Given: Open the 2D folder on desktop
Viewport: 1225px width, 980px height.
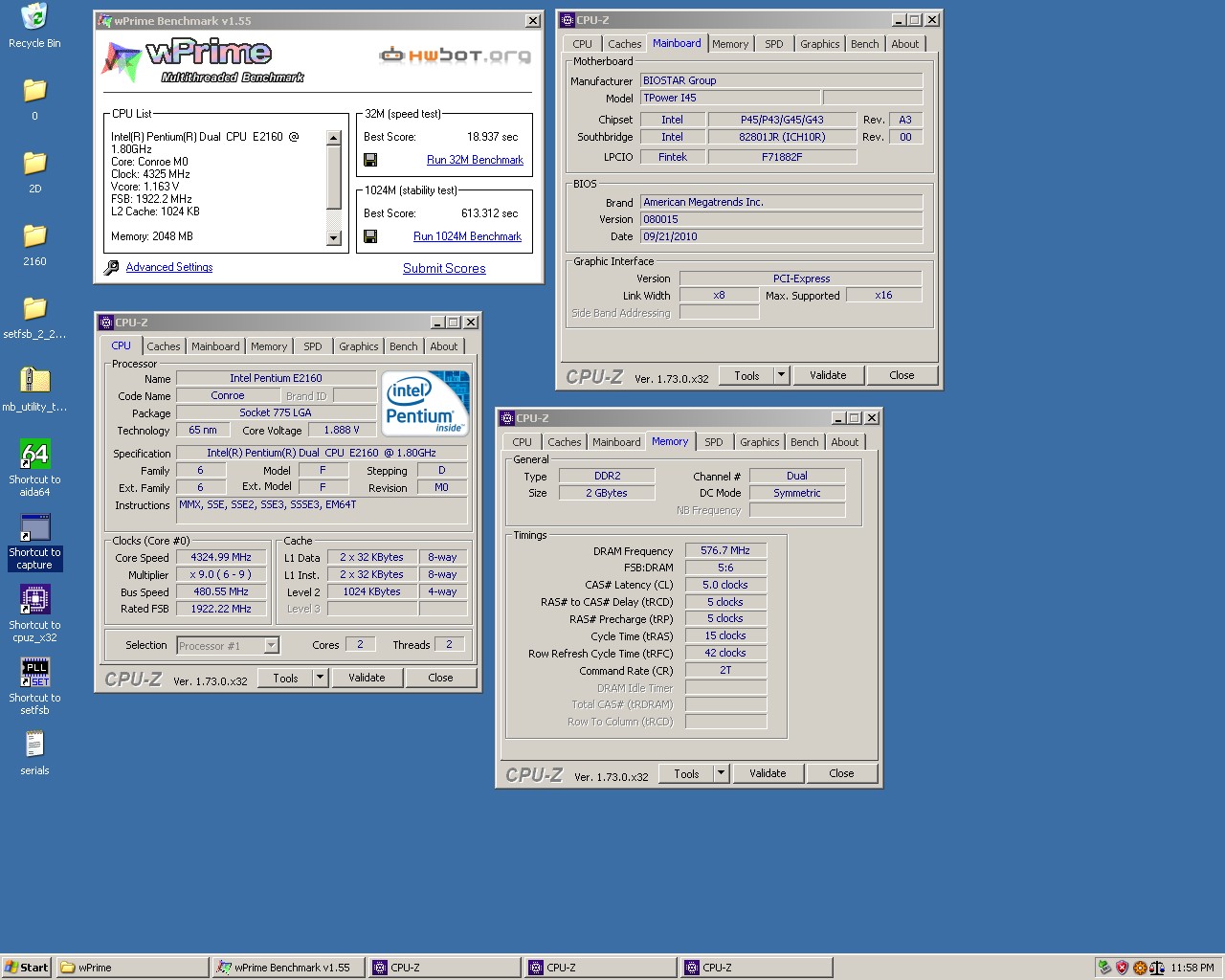Looking at the screenshot, I should point(34,163).
